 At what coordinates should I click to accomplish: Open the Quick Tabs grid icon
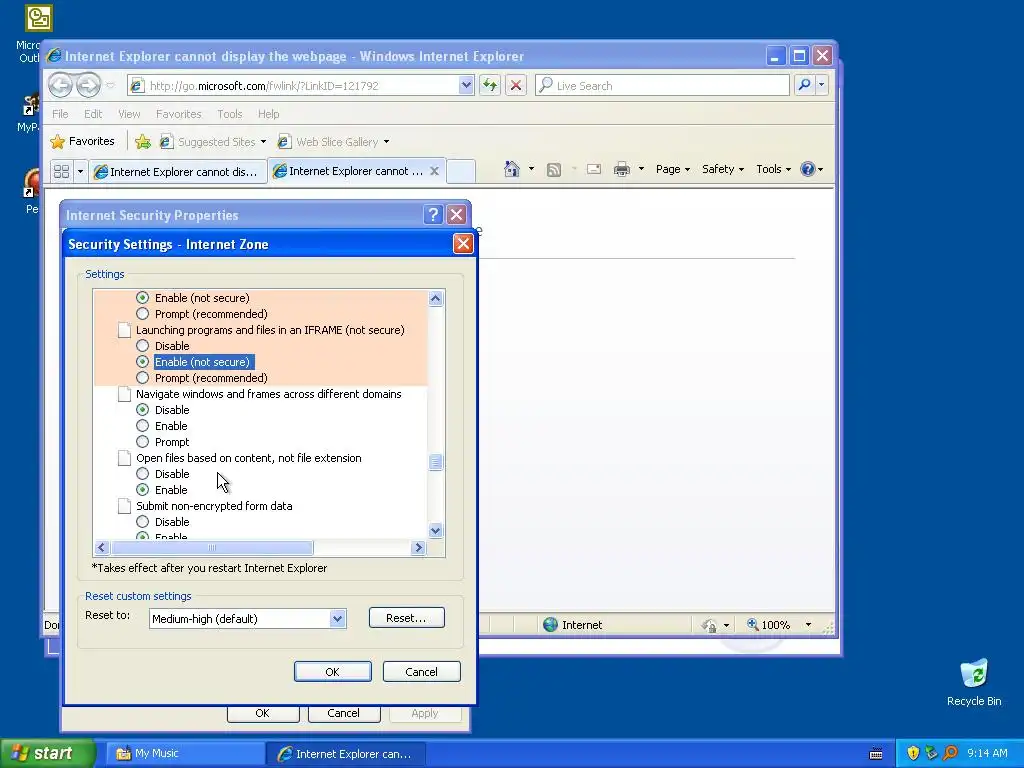pos(61,171)
